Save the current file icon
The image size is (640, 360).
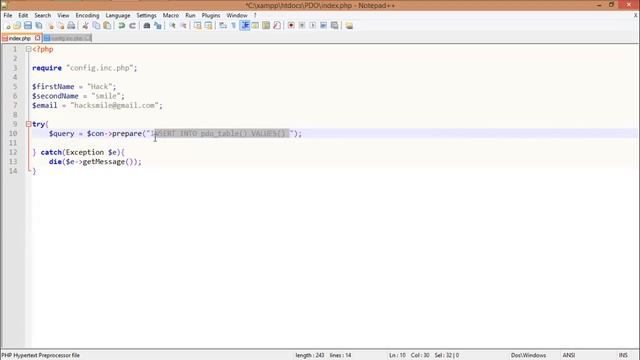[x=28, y=26]
